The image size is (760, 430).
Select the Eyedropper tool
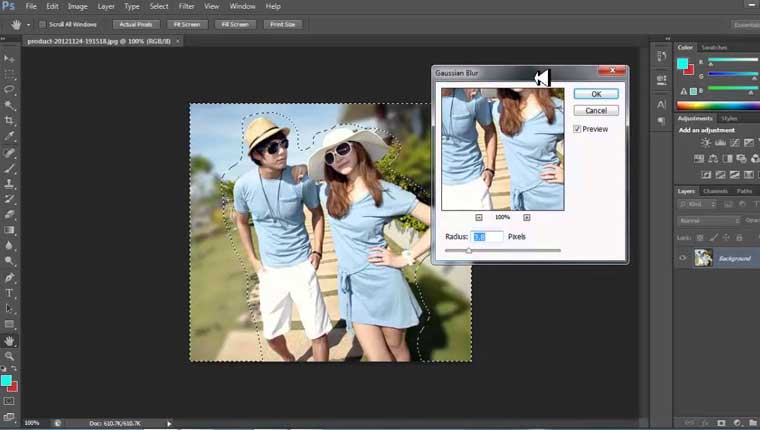pyautogui.click(x=10, y=136)
